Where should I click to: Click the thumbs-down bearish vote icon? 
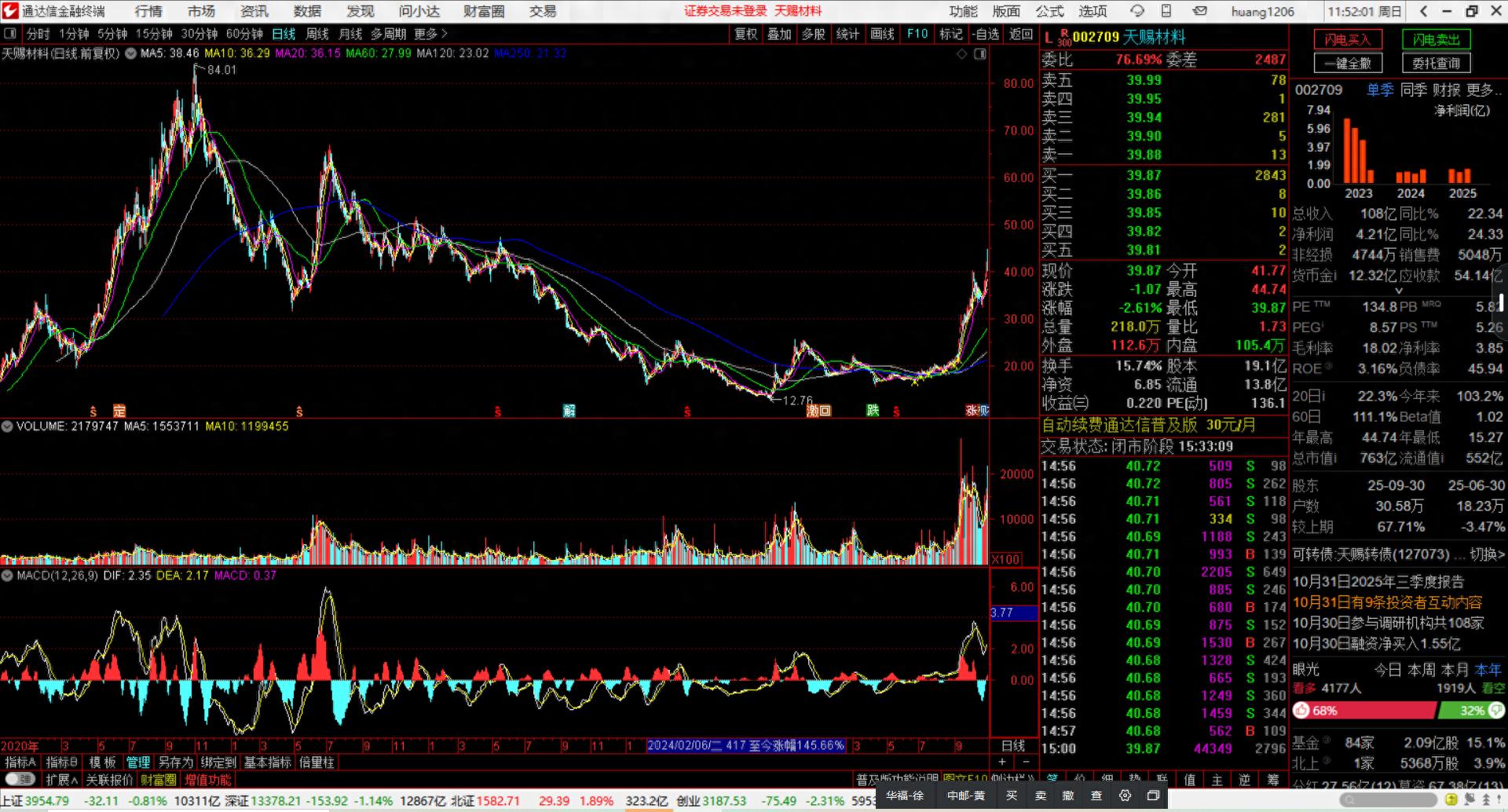(x=1495, y=711)
